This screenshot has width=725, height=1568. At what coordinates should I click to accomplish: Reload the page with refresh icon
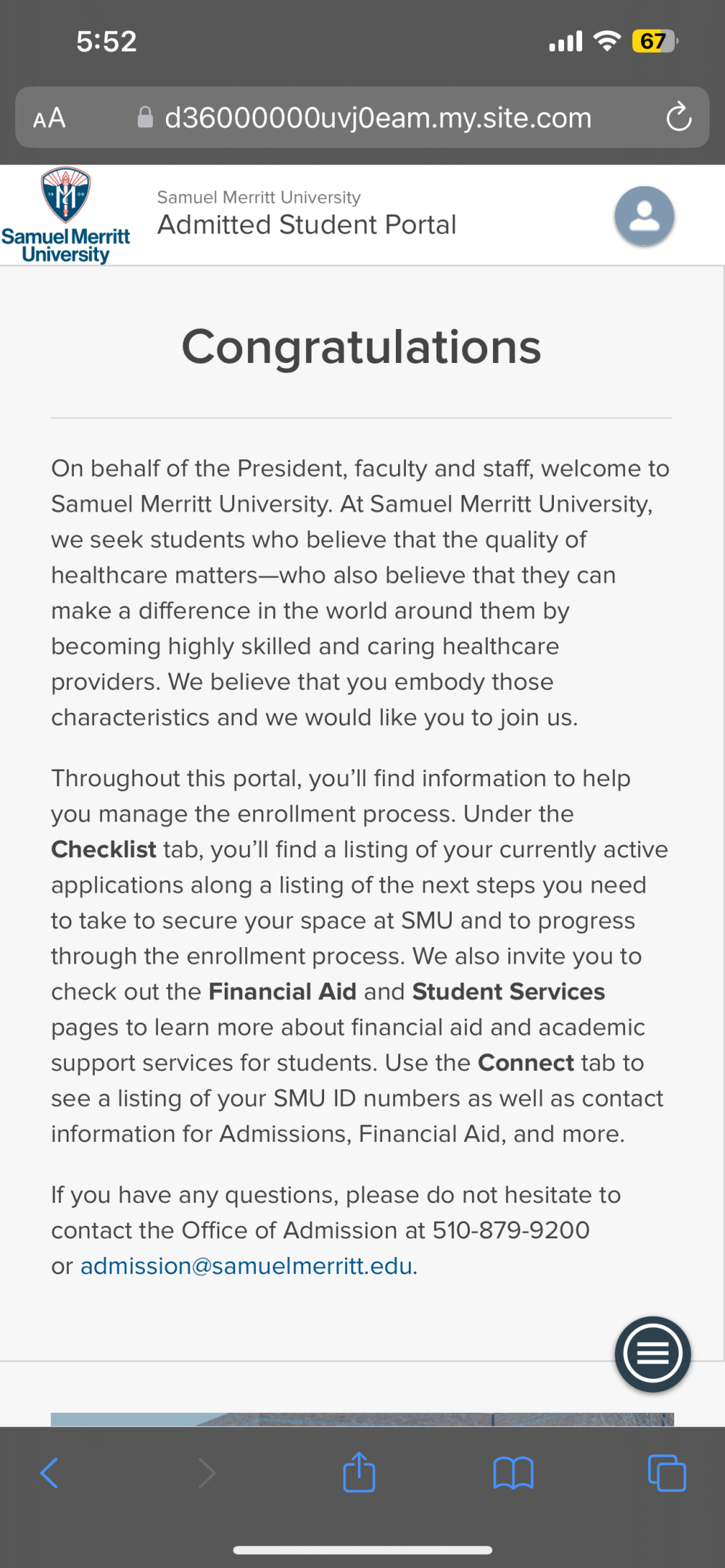click(679, 117)
